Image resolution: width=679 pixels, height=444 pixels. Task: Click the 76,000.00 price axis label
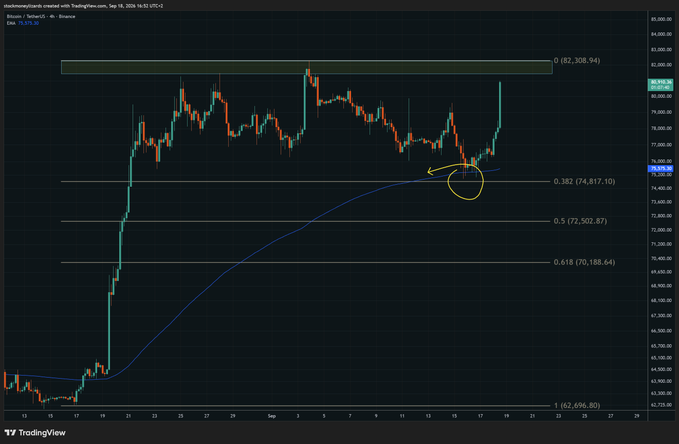point(661,161)
